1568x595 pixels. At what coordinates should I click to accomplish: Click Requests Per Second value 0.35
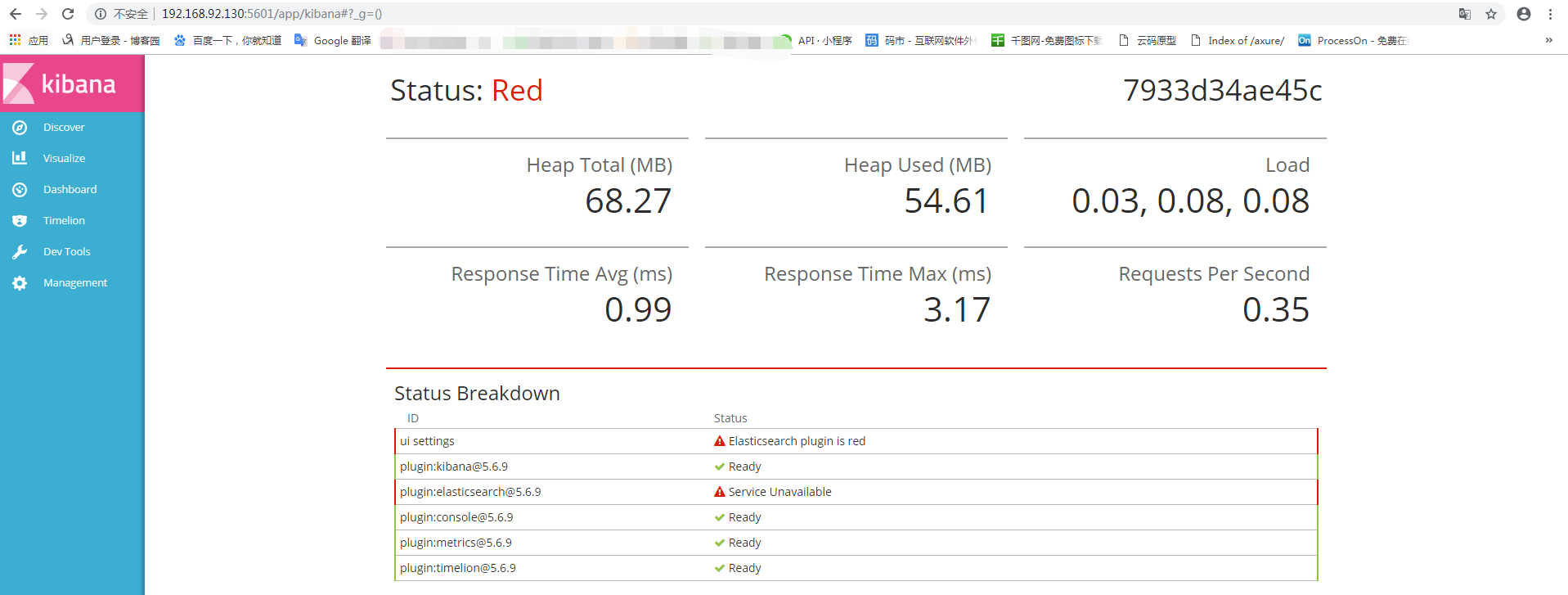[1276, 310]
